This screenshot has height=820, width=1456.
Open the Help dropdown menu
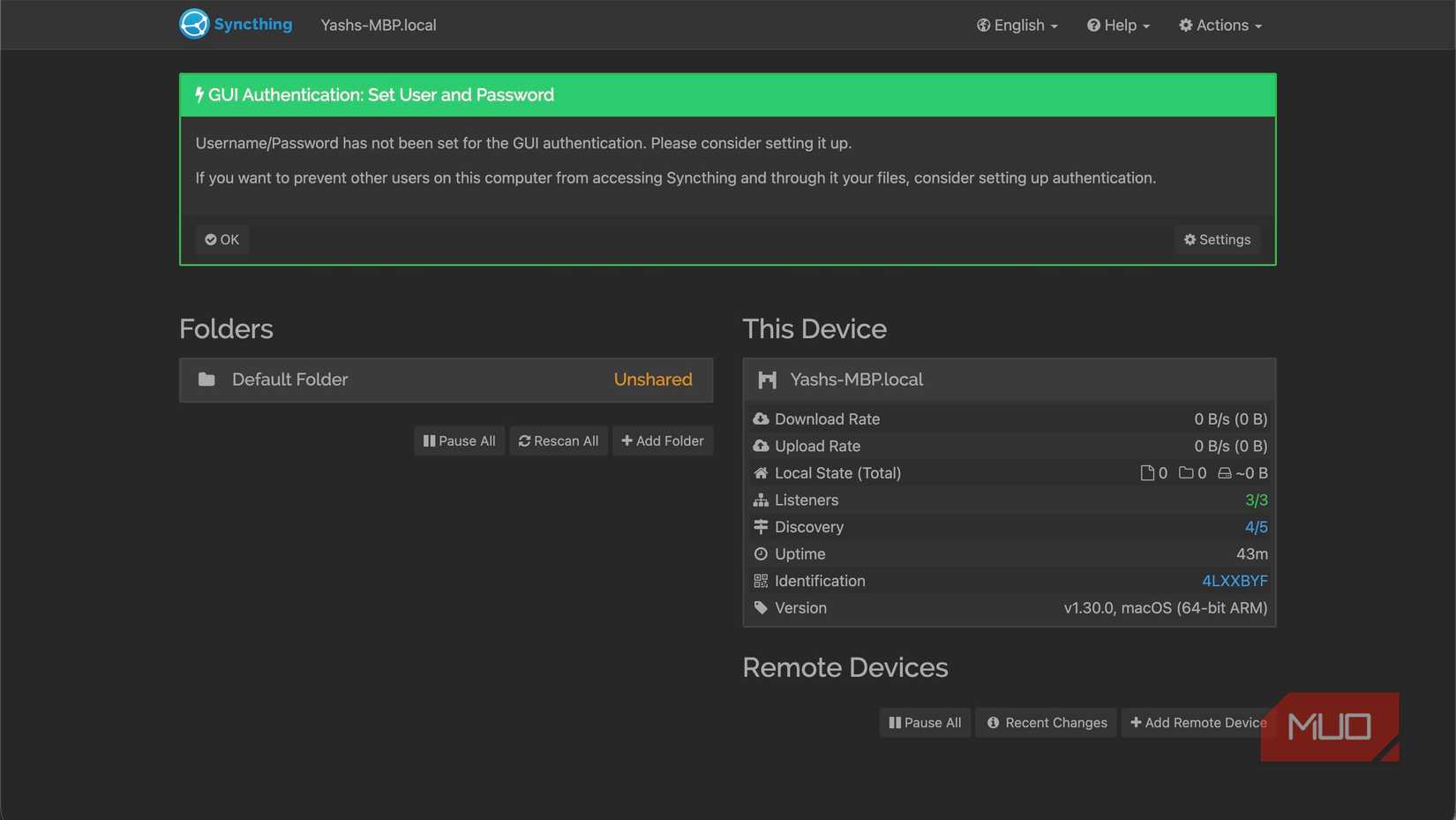point(1118,26)
